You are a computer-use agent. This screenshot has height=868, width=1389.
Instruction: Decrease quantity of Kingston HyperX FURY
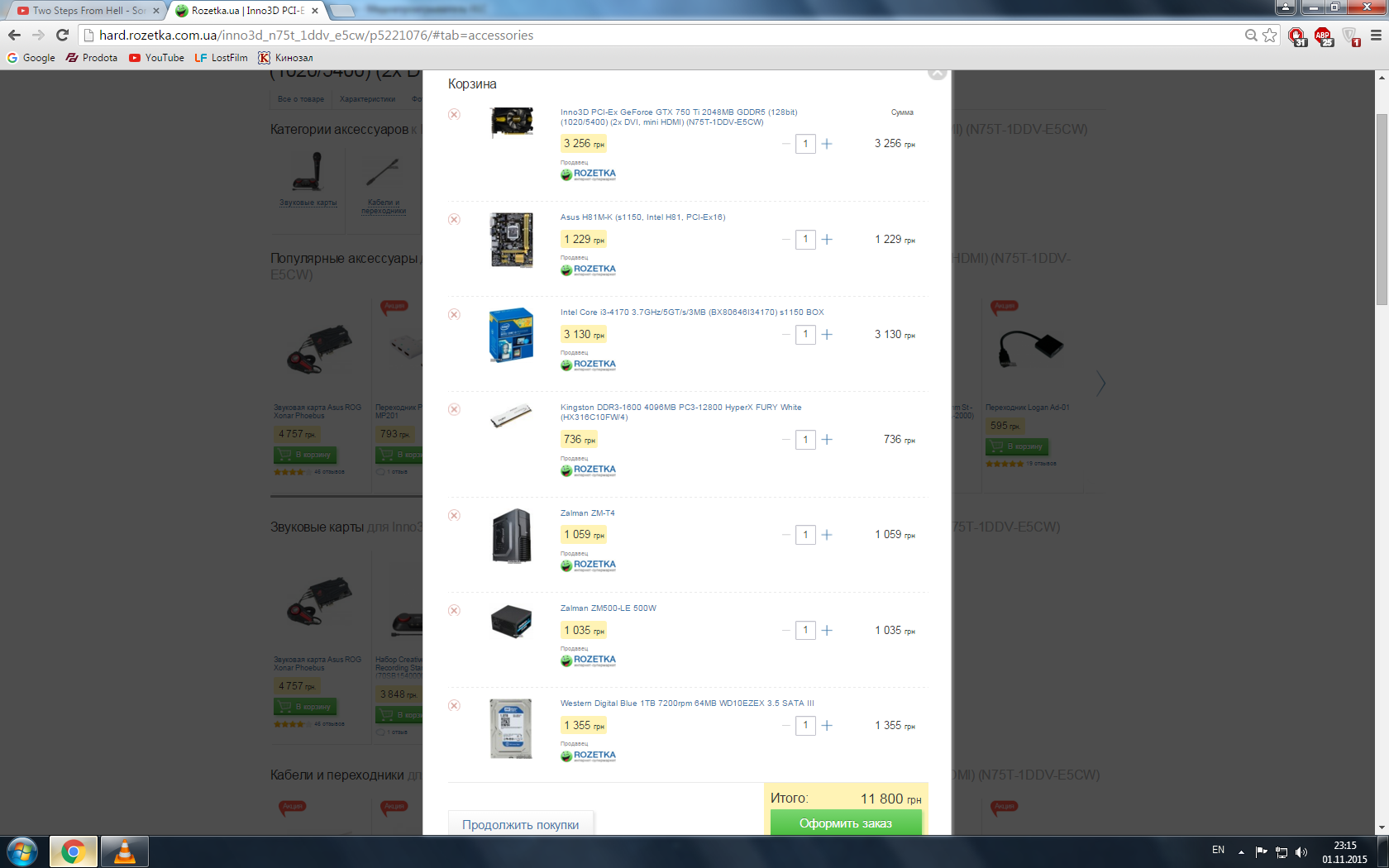coord(785,440)
